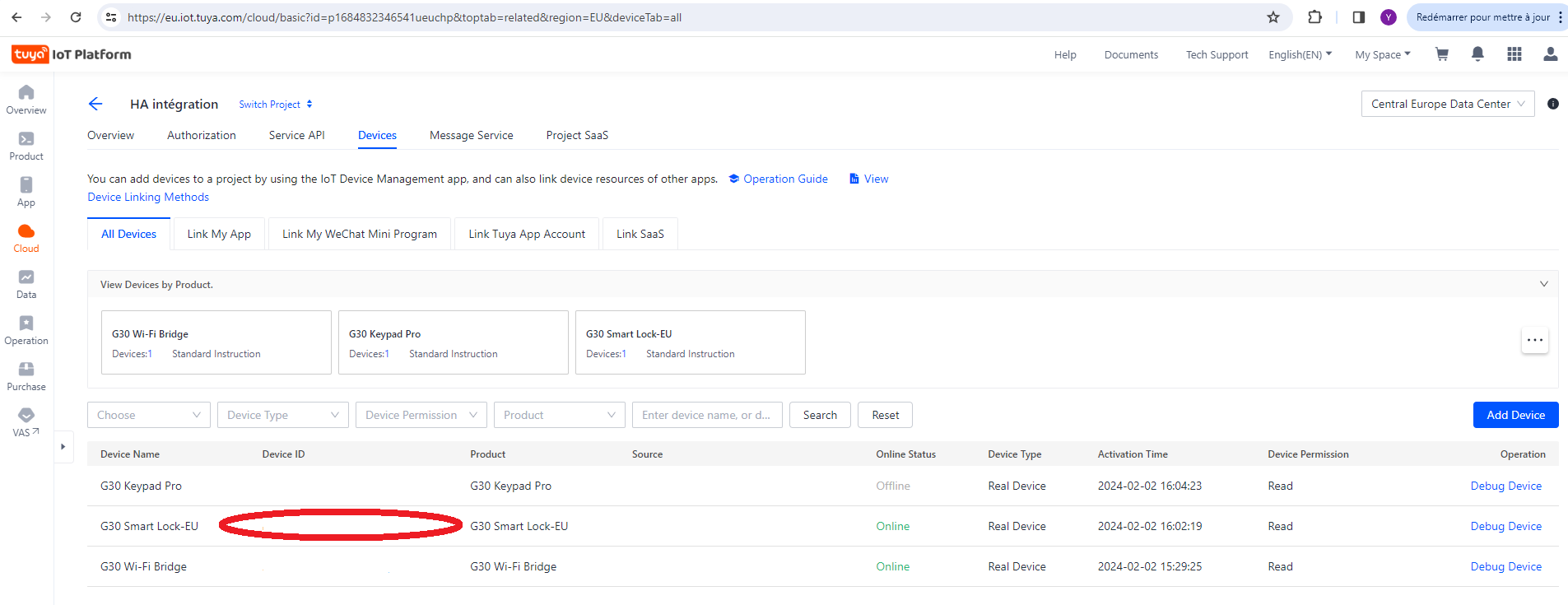Viewport: 1568px width, 605px height.
Task: Go back using the browser back arrow
Action: pos(16,16)
